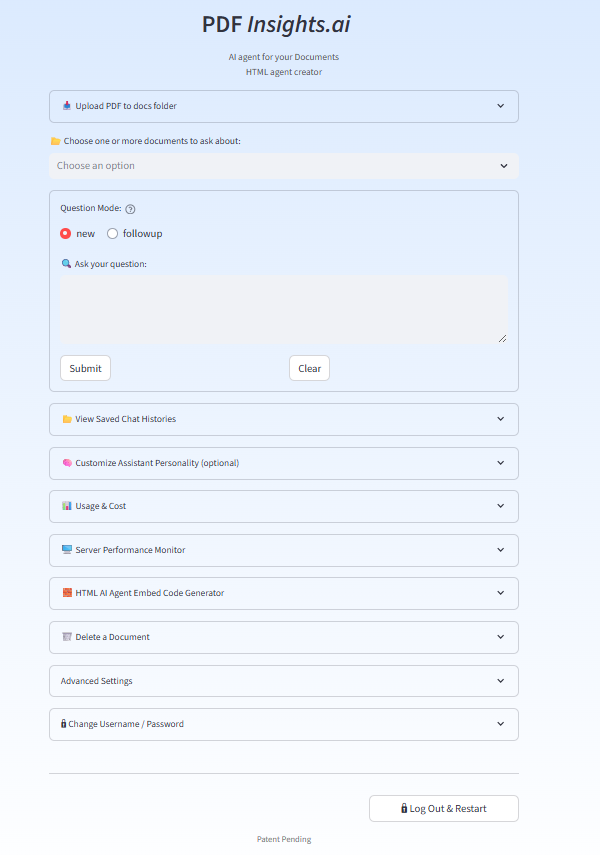Click Log Out & Restart
Image resolution: width=600 pixels, height=855 pixels.
click(443, 808)
